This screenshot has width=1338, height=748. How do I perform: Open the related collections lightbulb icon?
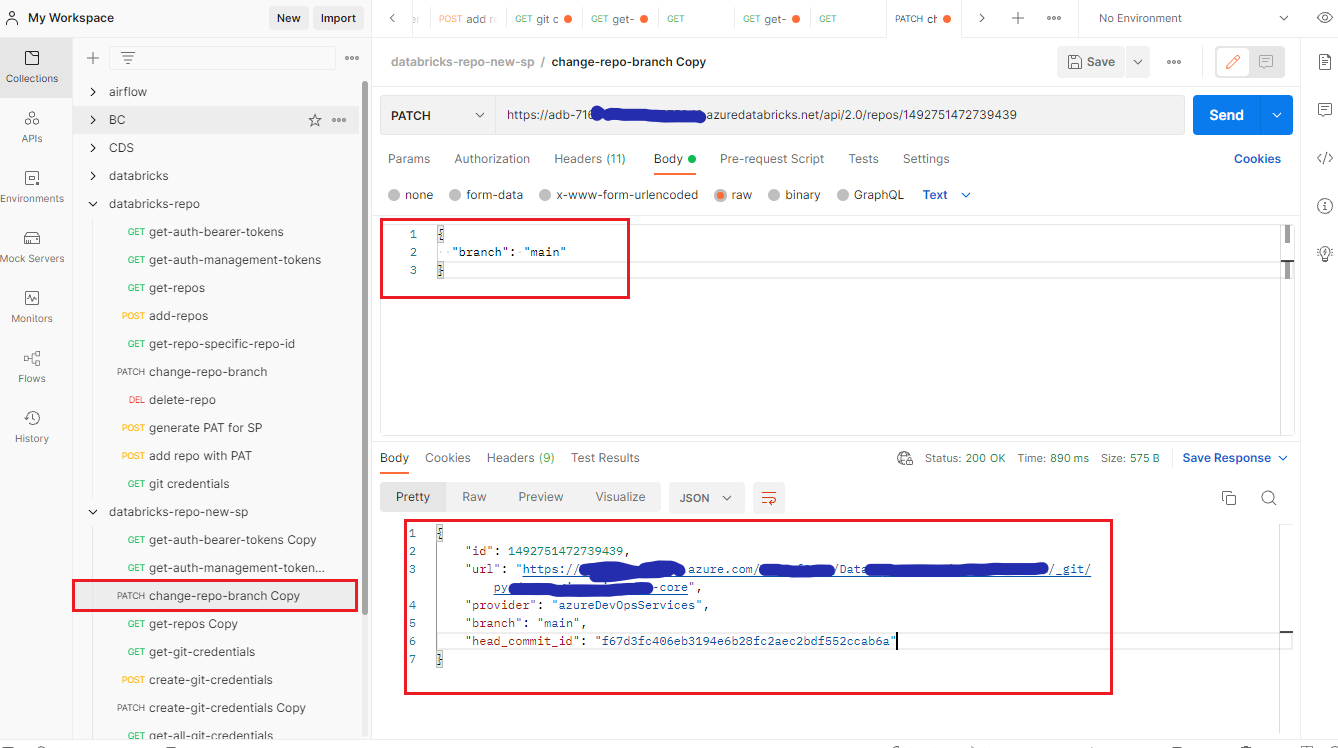pos(1324,253)
